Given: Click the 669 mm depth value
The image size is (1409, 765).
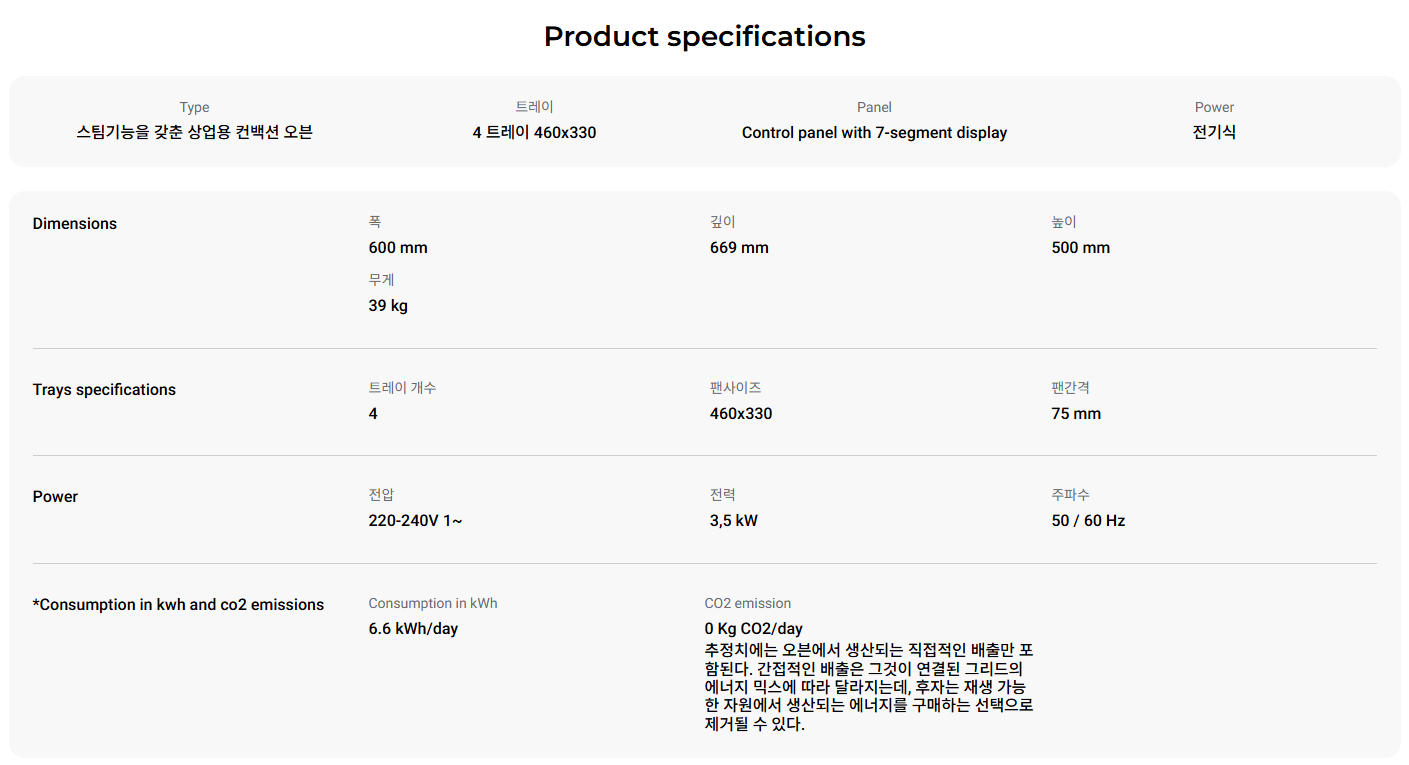Looking at the screenshot, I should click(x=739, y=248).
